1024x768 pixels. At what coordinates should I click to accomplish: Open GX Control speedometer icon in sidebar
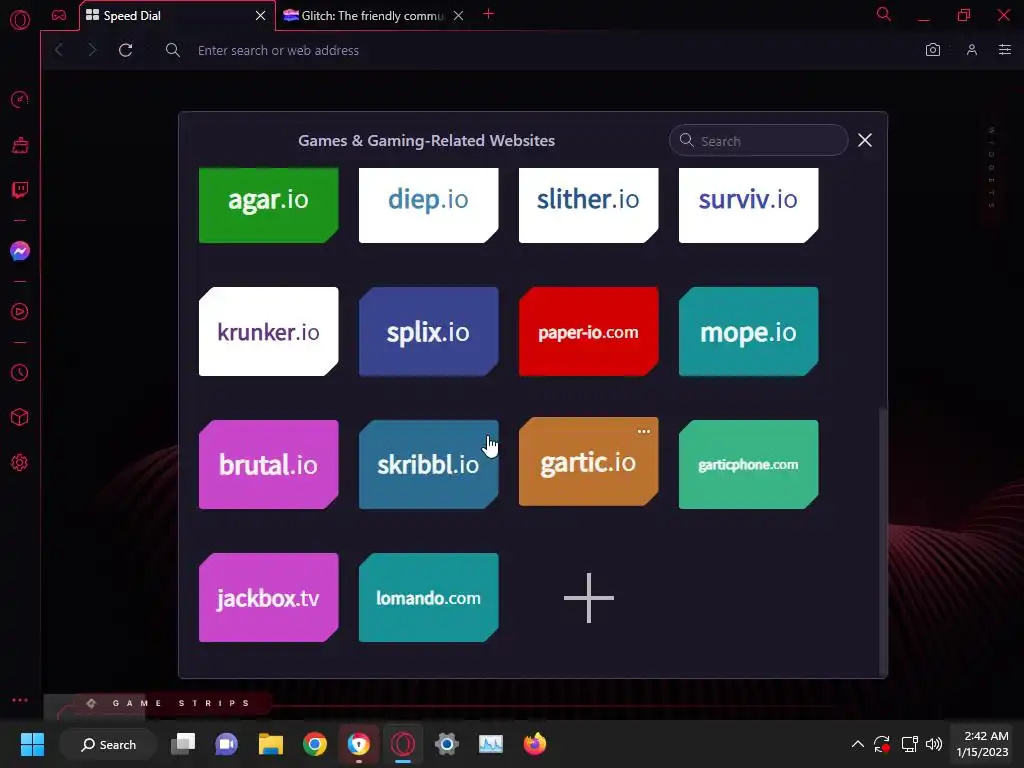coord(20,99)
